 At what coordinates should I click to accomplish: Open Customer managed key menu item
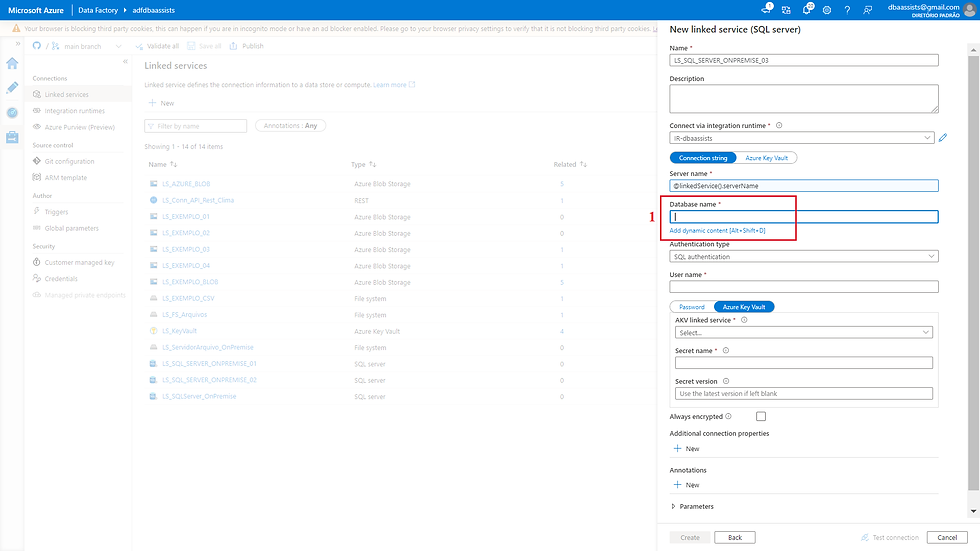tap(79, 262)
